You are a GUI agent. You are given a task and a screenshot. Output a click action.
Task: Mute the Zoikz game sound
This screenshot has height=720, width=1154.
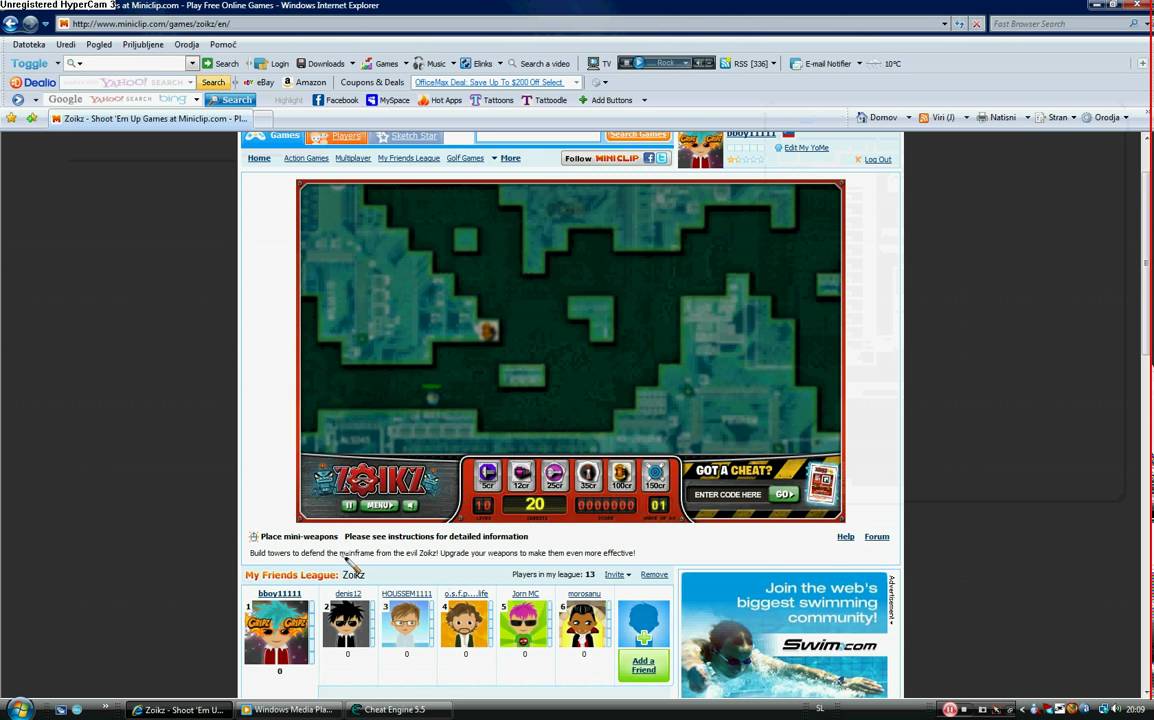click(410, 506)
